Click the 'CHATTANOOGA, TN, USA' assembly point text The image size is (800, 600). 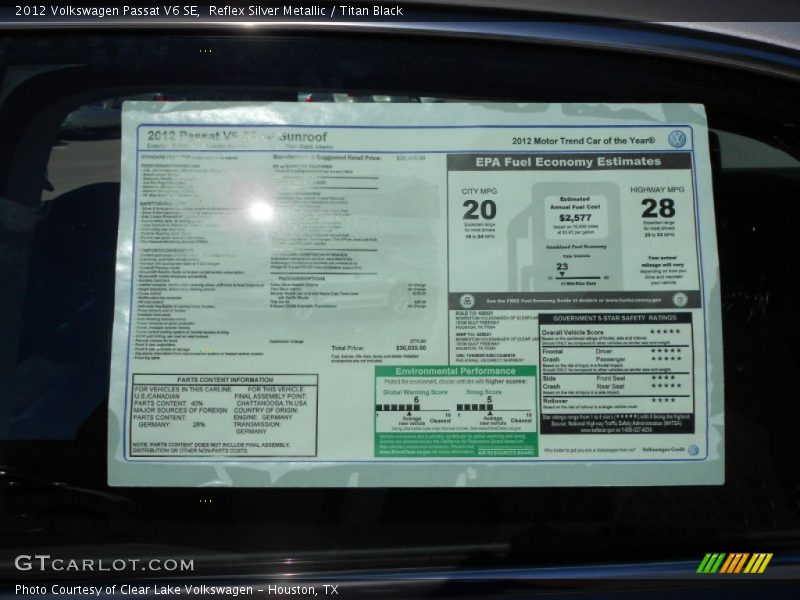[271, 403]
